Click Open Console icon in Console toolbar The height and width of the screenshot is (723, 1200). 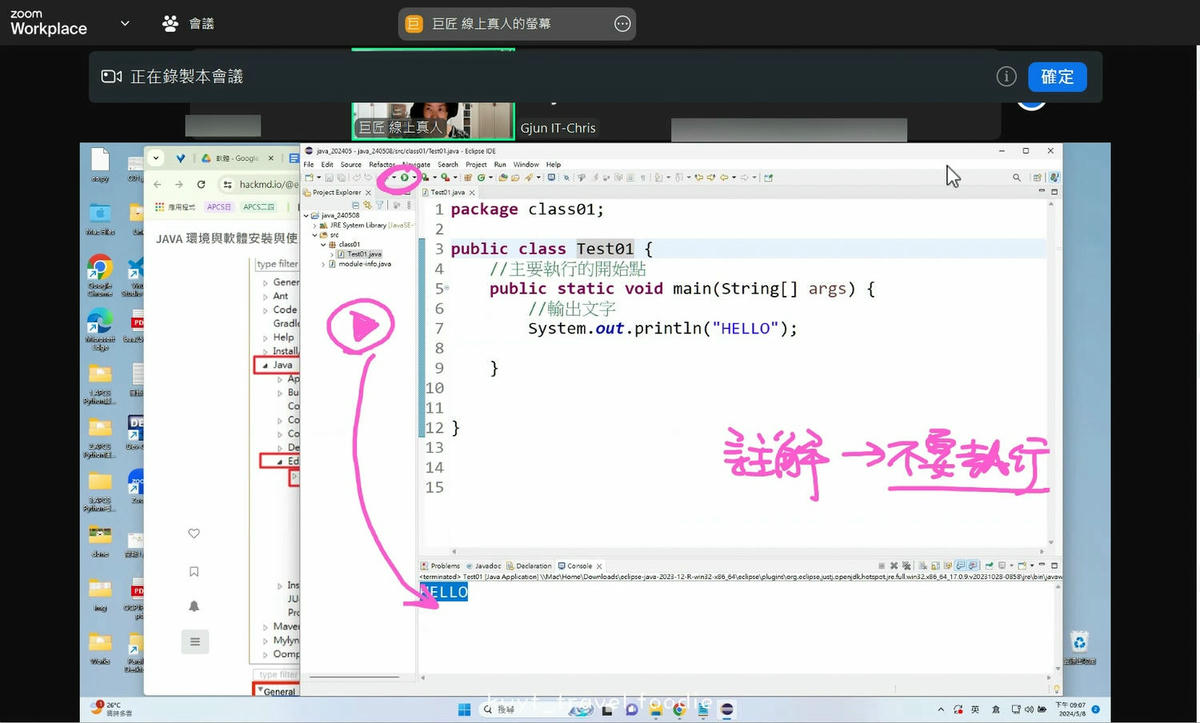(1020, 566)
